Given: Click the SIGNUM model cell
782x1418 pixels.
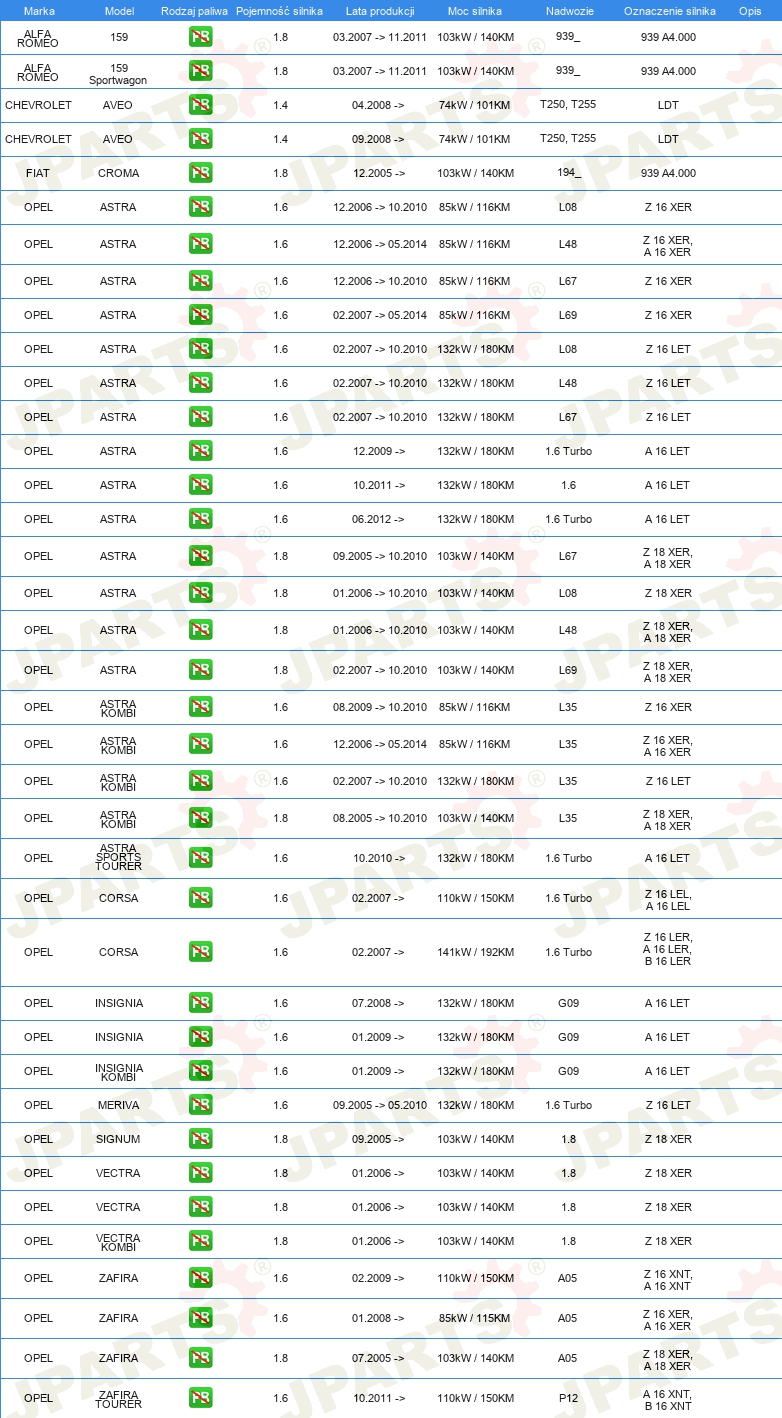Looking at the screenshot, I should 119,1139.
